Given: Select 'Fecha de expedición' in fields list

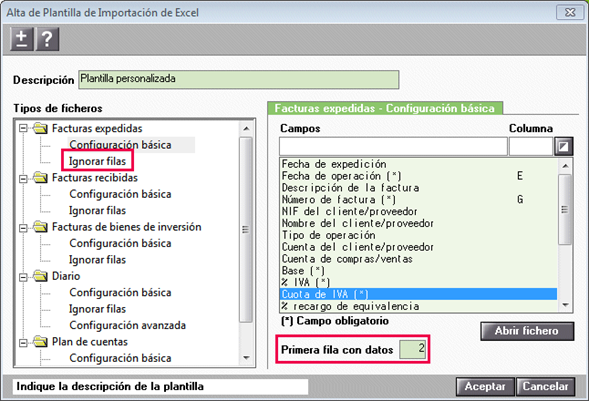Looking at the screenshot, I should click(418, 164).
